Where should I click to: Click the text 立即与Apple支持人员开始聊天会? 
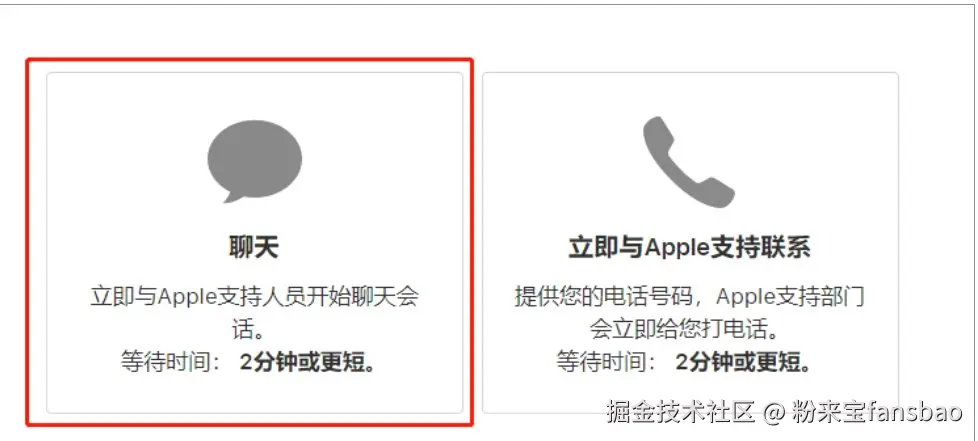[254, 297]
